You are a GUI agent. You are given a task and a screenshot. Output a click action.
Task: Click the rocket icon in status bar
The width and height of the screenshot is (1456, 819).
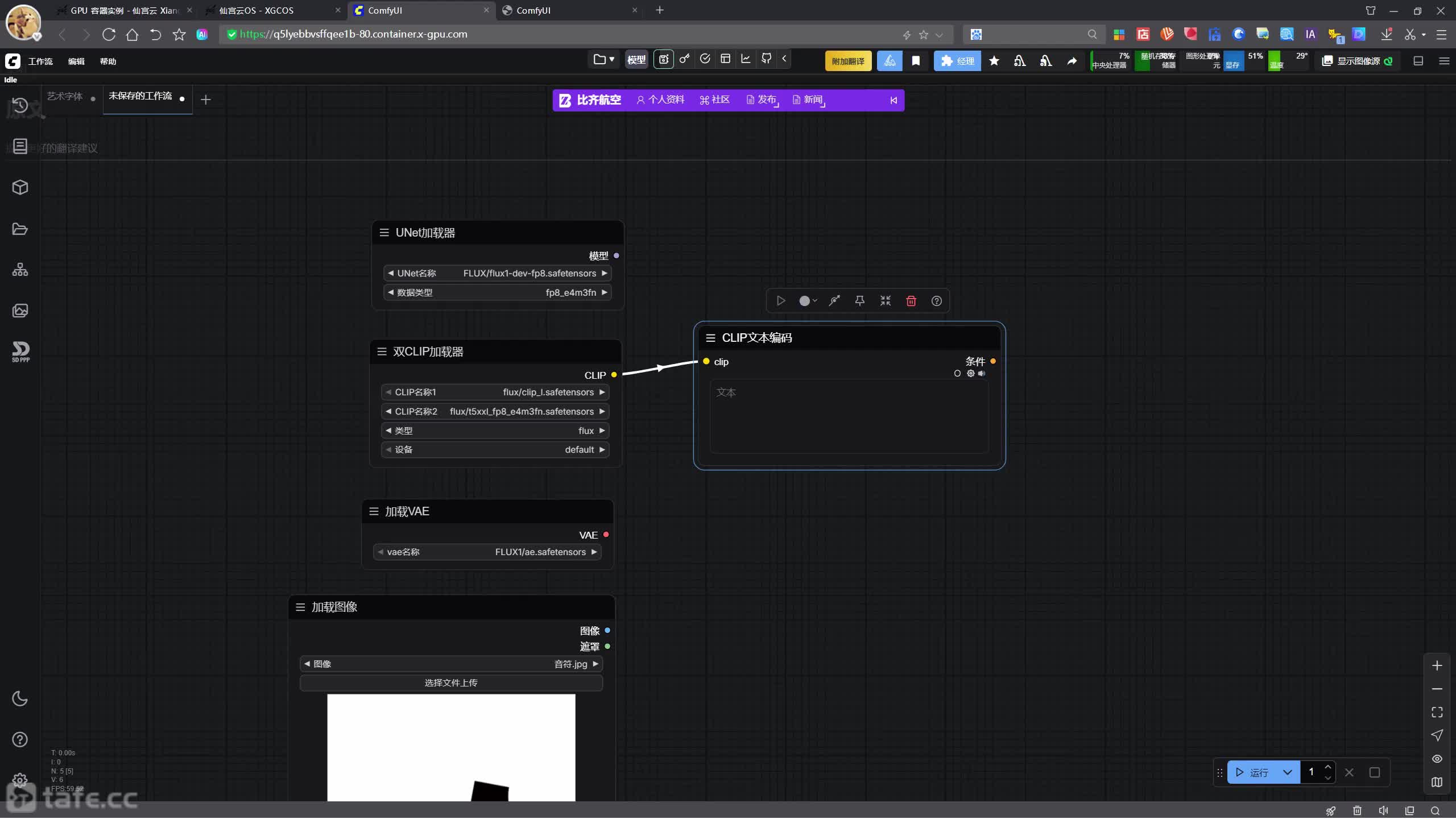1331,811
